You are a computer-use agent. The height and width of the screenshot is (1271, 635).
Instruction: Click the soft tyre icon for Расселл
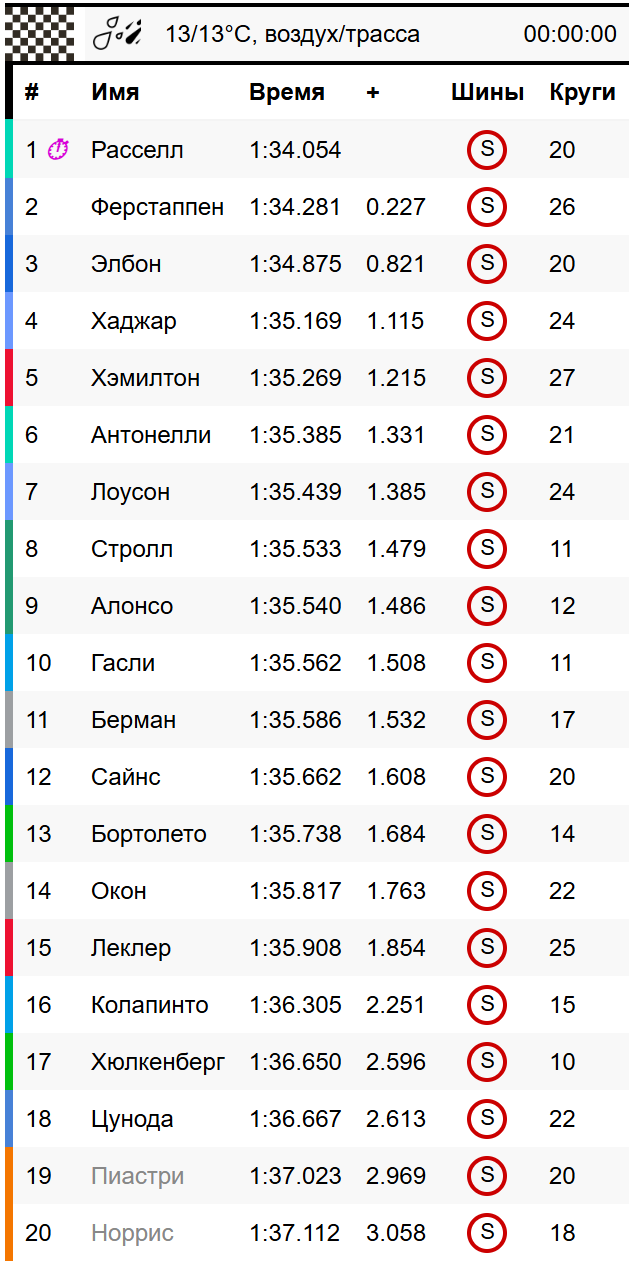(487, 150)
